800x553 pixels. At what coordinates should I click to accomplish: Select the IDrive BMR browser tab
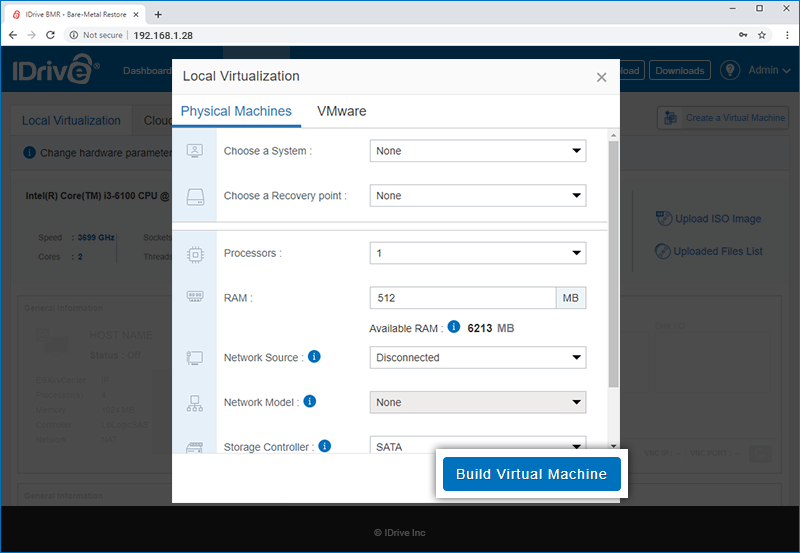[76, 14]
